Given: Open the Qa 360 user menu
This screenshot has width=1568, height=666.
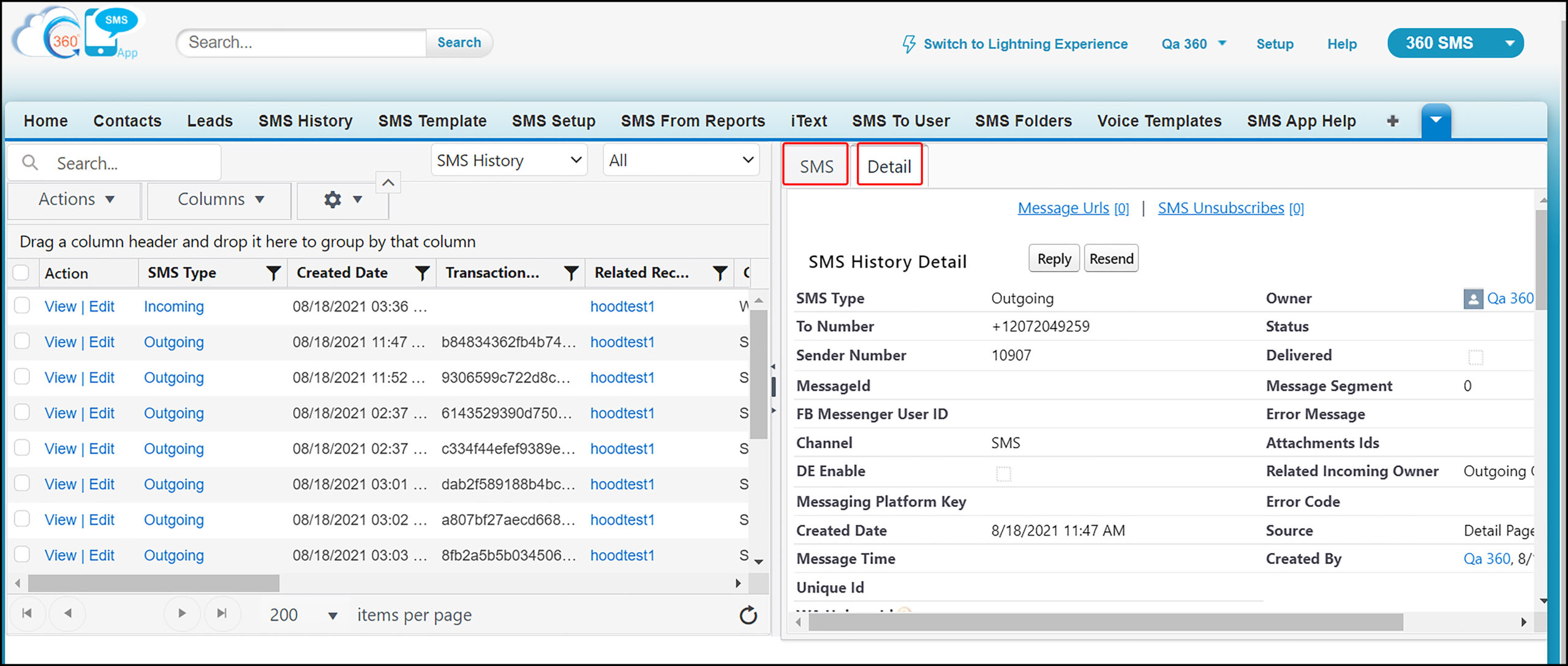Looking at the screenshot, I should pyautogui.click(x=1194, y=44).
